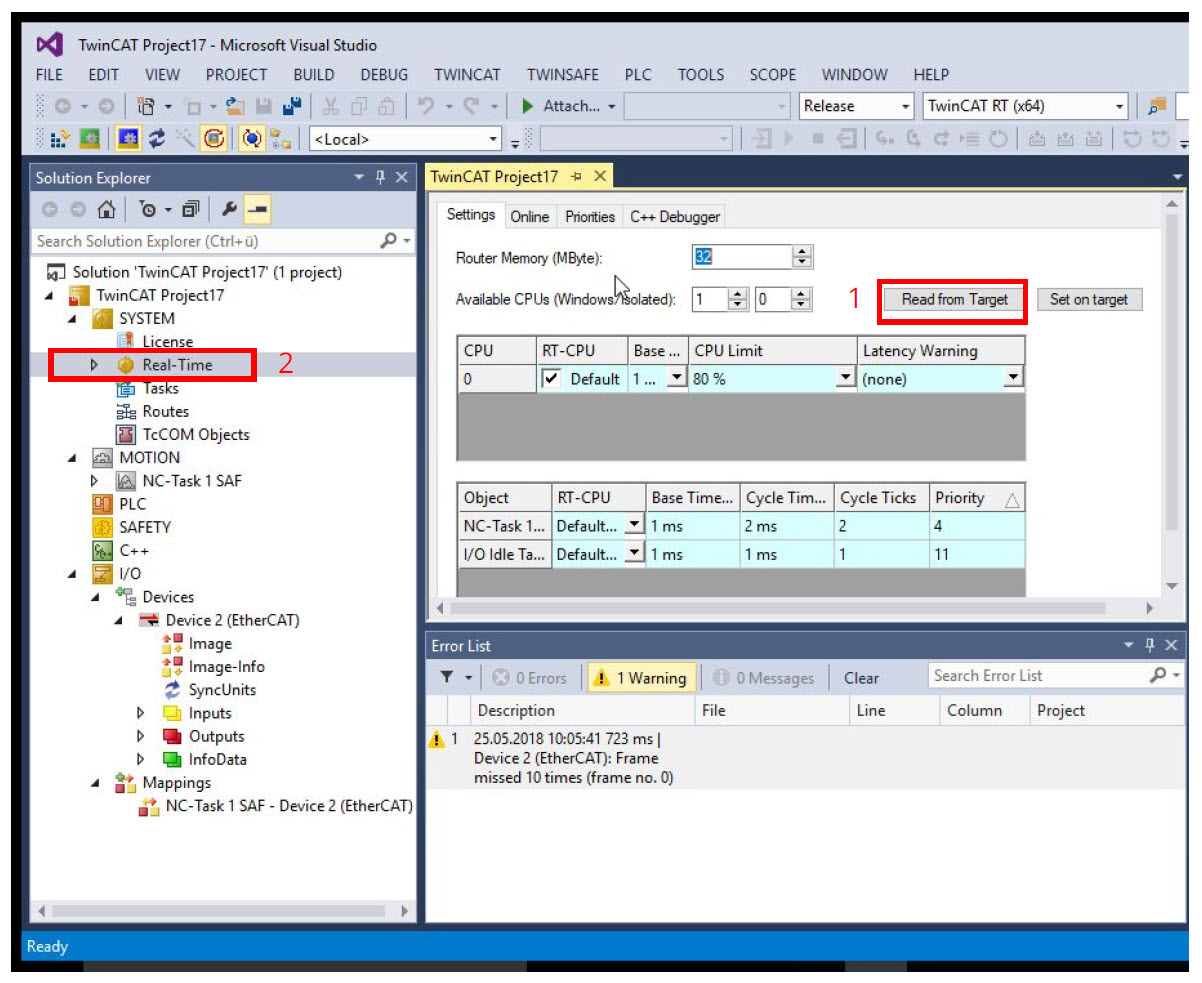Click the Router Memory up stepper arrow
Screen dimensions: 1202x983
pos(801,251)
